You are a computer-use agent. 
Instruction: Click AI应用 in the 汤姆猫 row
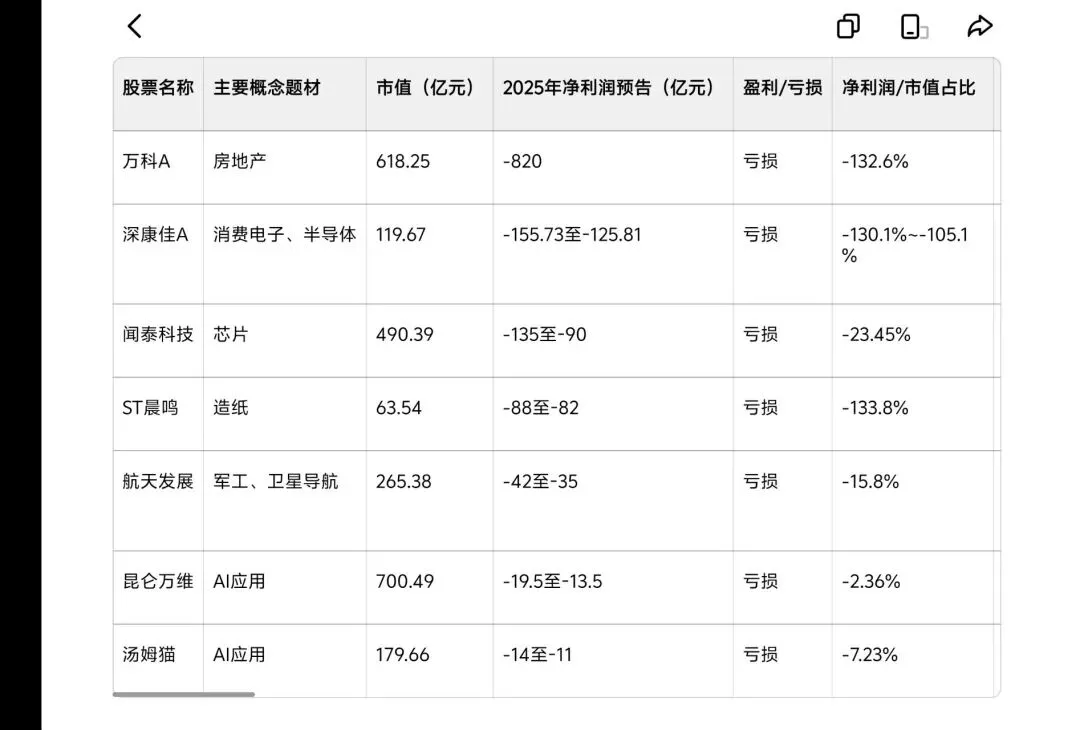240,655
